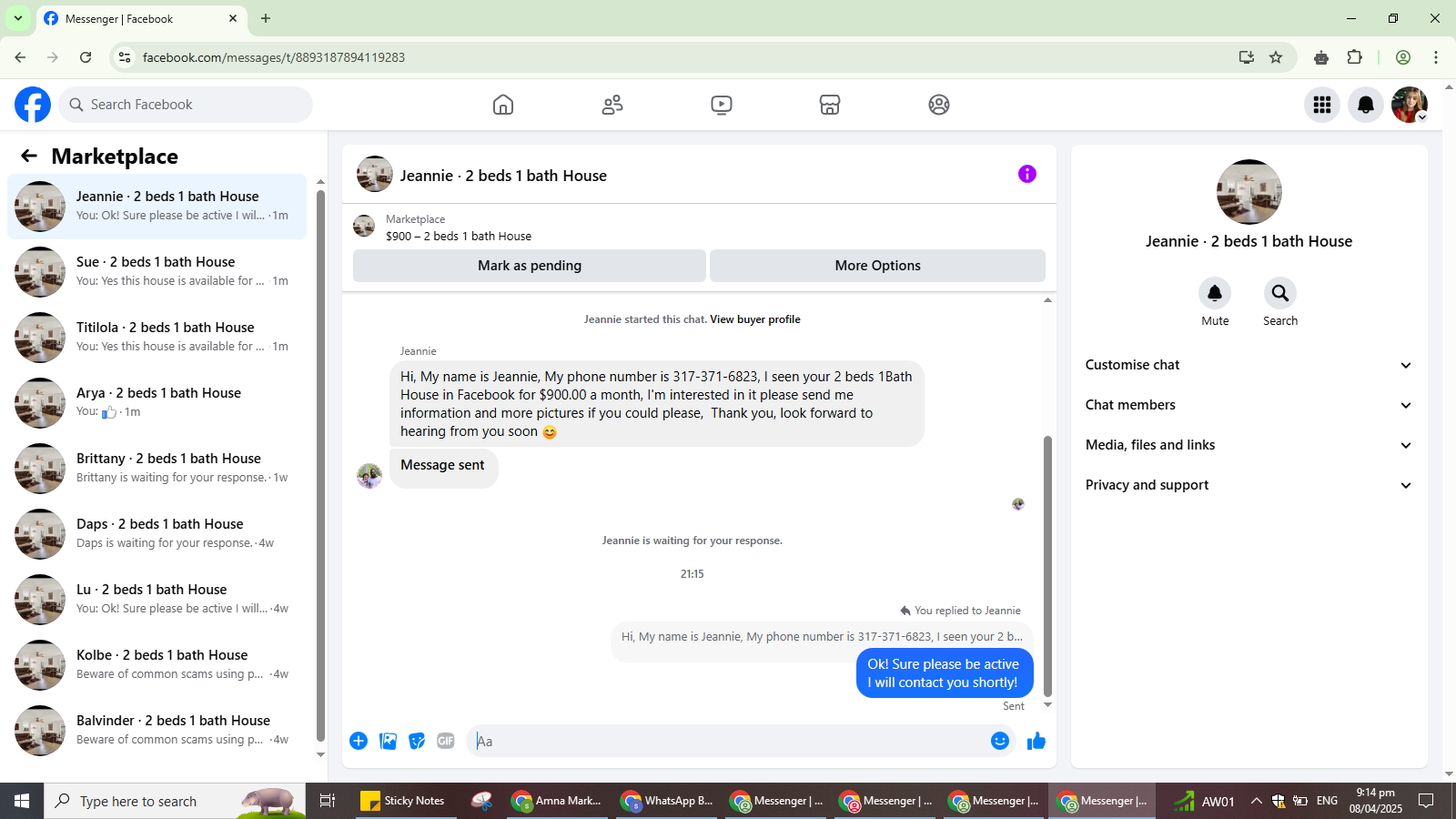Open emoji picker in message box
1456x819 pixels.
1000,741
